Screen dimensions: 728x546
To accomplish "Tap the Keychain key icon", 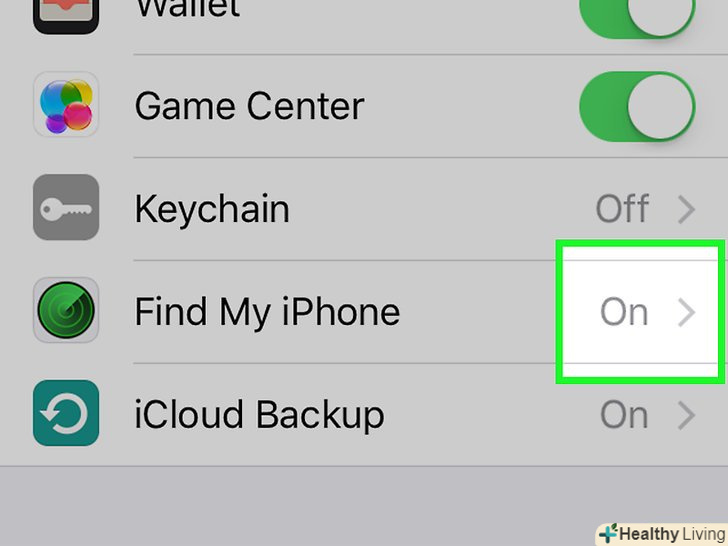I will 66,207.
